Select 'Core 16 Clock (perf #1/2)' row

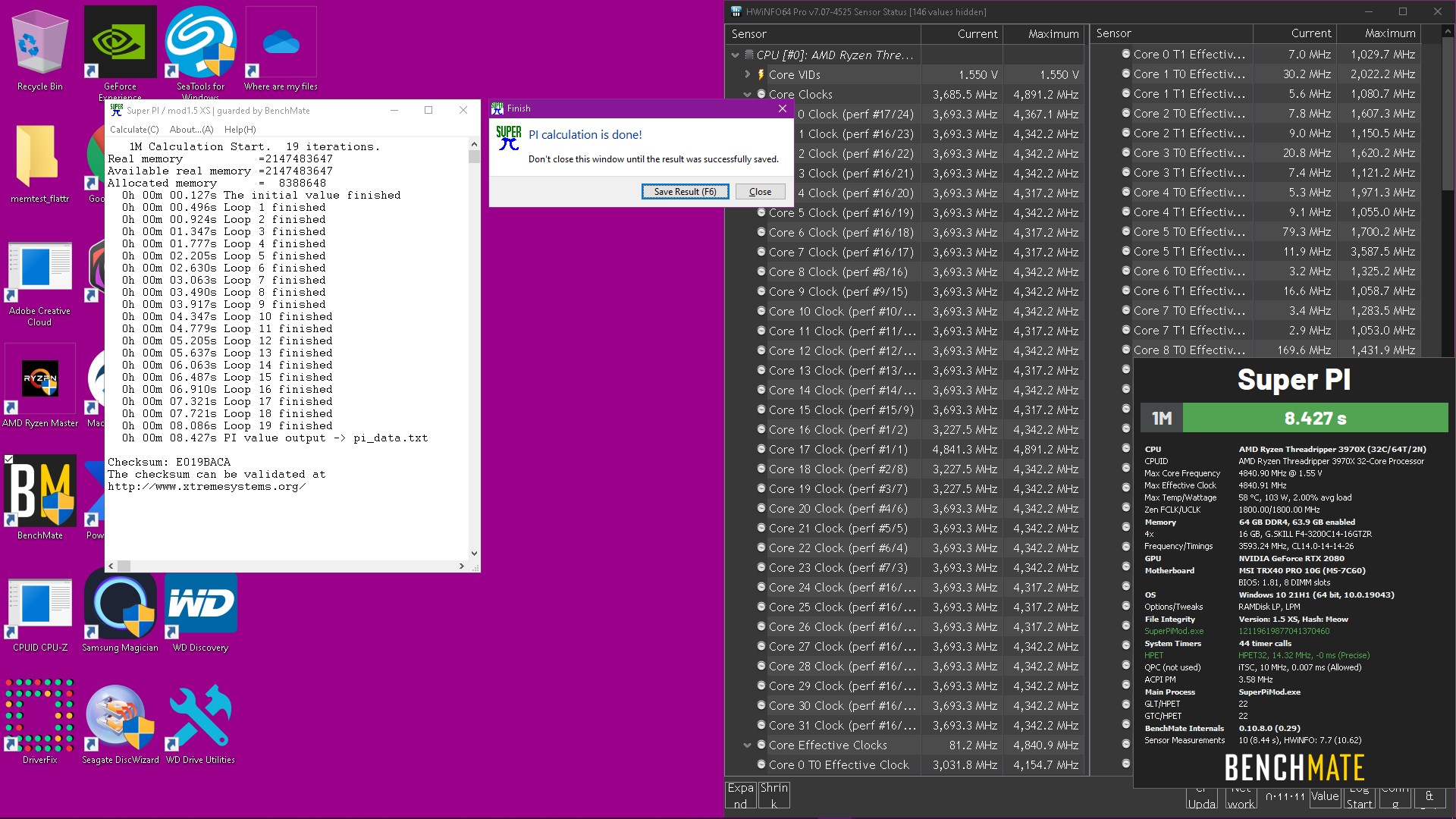coord(905,429)
